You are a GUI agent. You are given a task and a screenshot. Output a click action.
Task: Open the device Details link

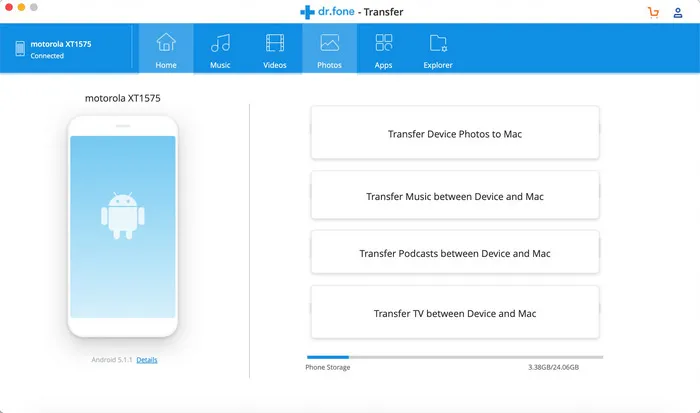pyautogui.click(x=147, y=360)
